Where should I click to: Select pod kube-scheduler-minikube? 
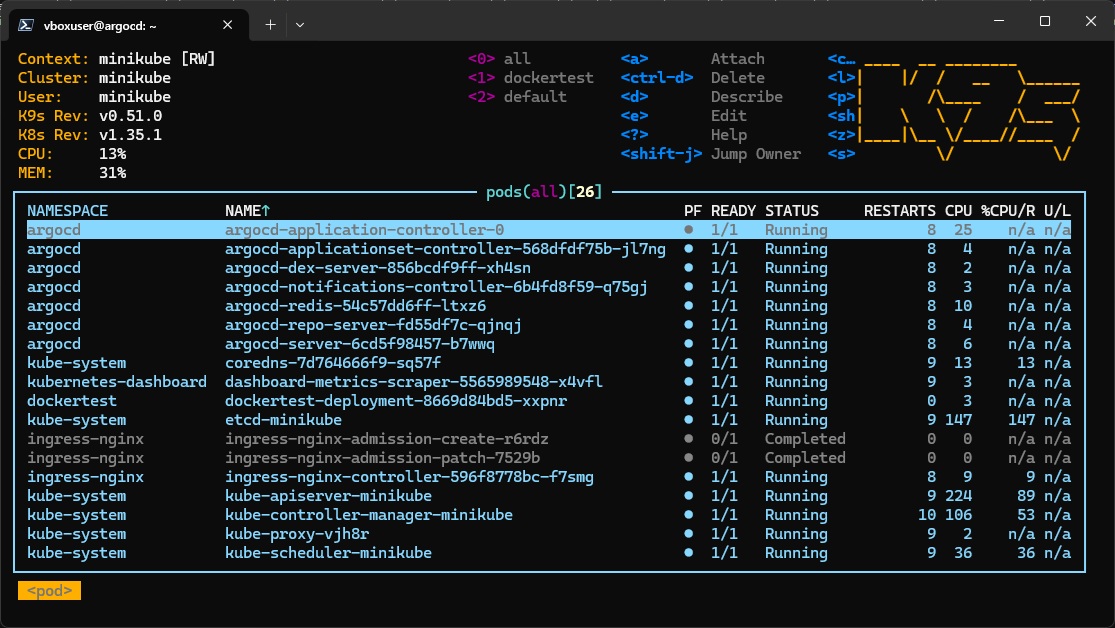pyautogui.click(x=549, y=553)
